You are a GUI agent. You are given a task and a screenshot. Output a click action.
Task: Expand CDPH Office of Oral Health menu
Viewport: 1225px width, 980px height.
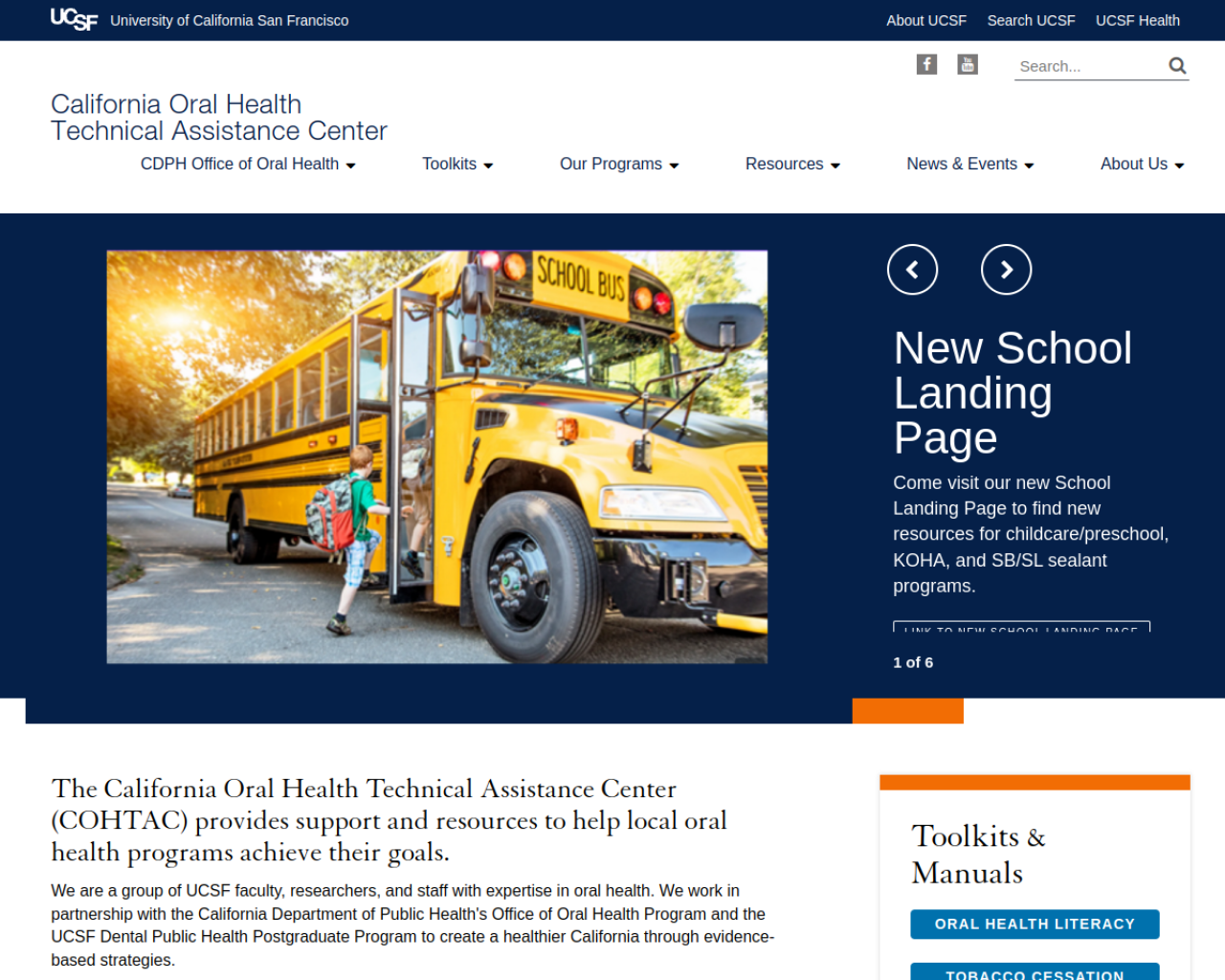point(248,164)
